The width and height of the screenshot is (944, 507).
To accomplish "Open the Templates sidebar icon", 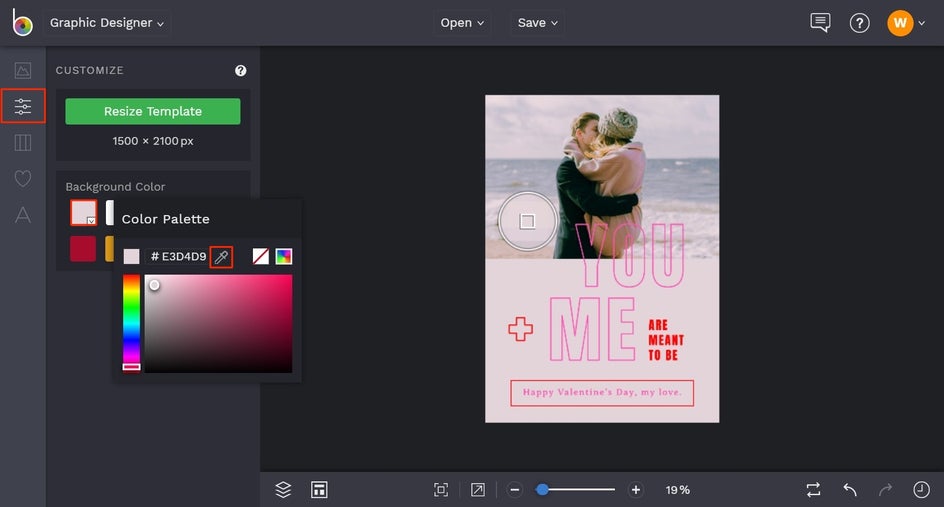I will click(x=23, y=143).
